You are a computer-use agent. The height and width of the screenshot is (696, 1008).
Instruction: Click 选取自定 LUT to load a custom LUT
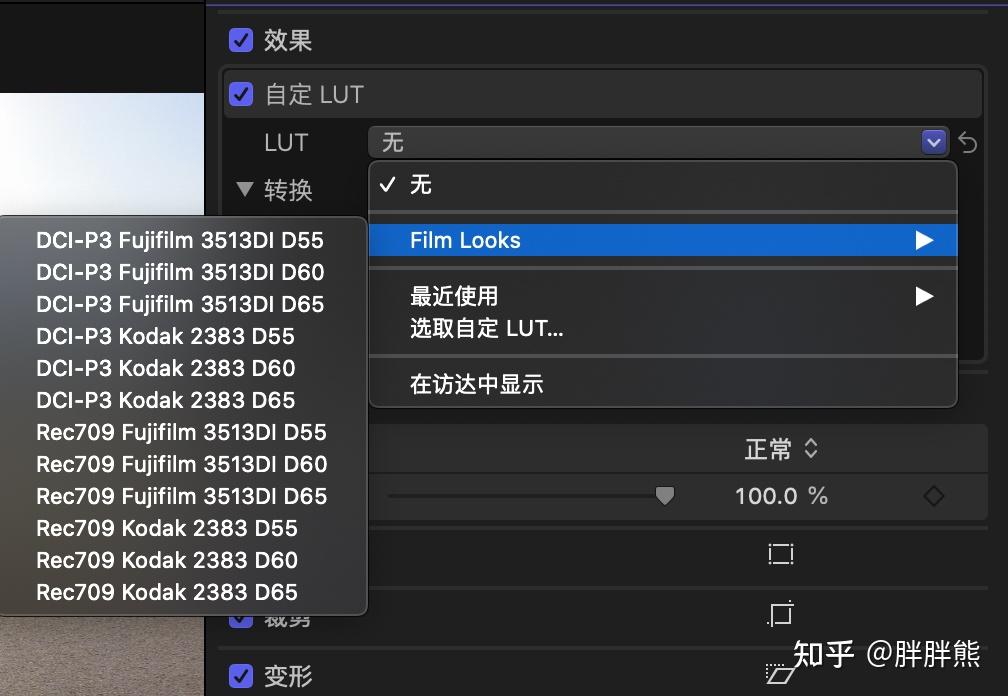click(x=487, y=328)
